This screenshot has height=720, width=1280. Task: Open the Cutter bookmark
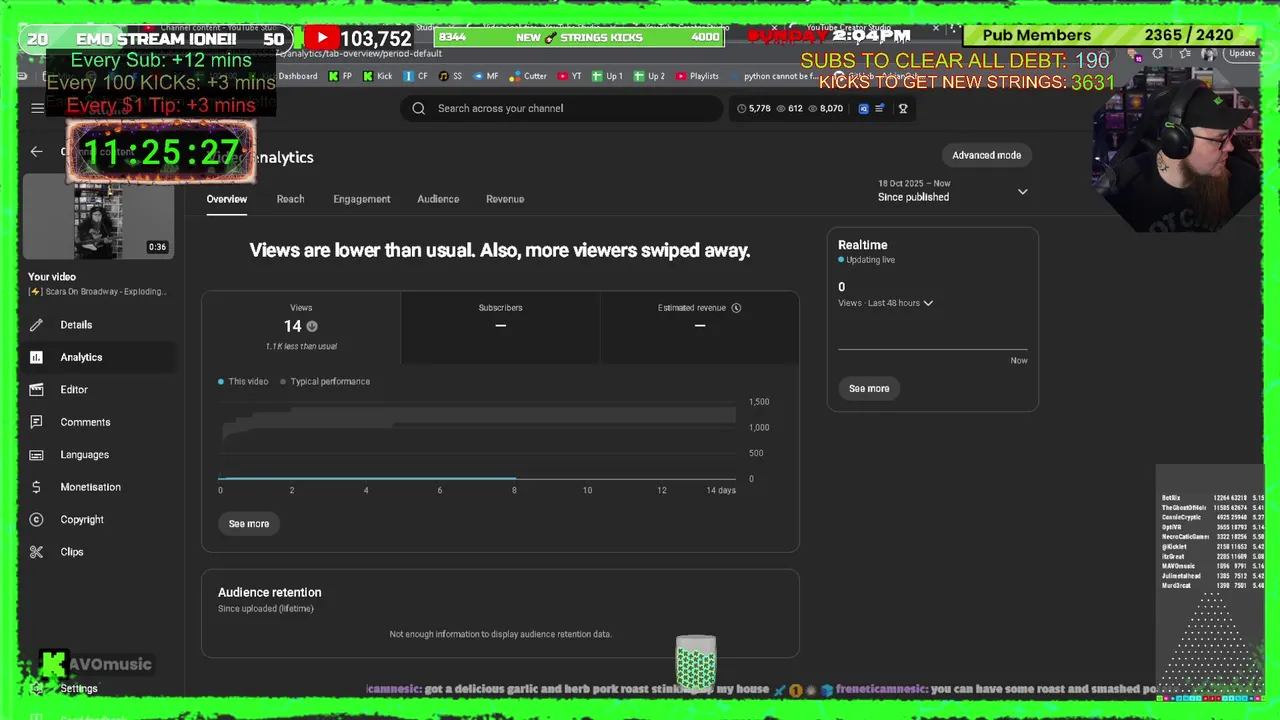tap(528, 76)
